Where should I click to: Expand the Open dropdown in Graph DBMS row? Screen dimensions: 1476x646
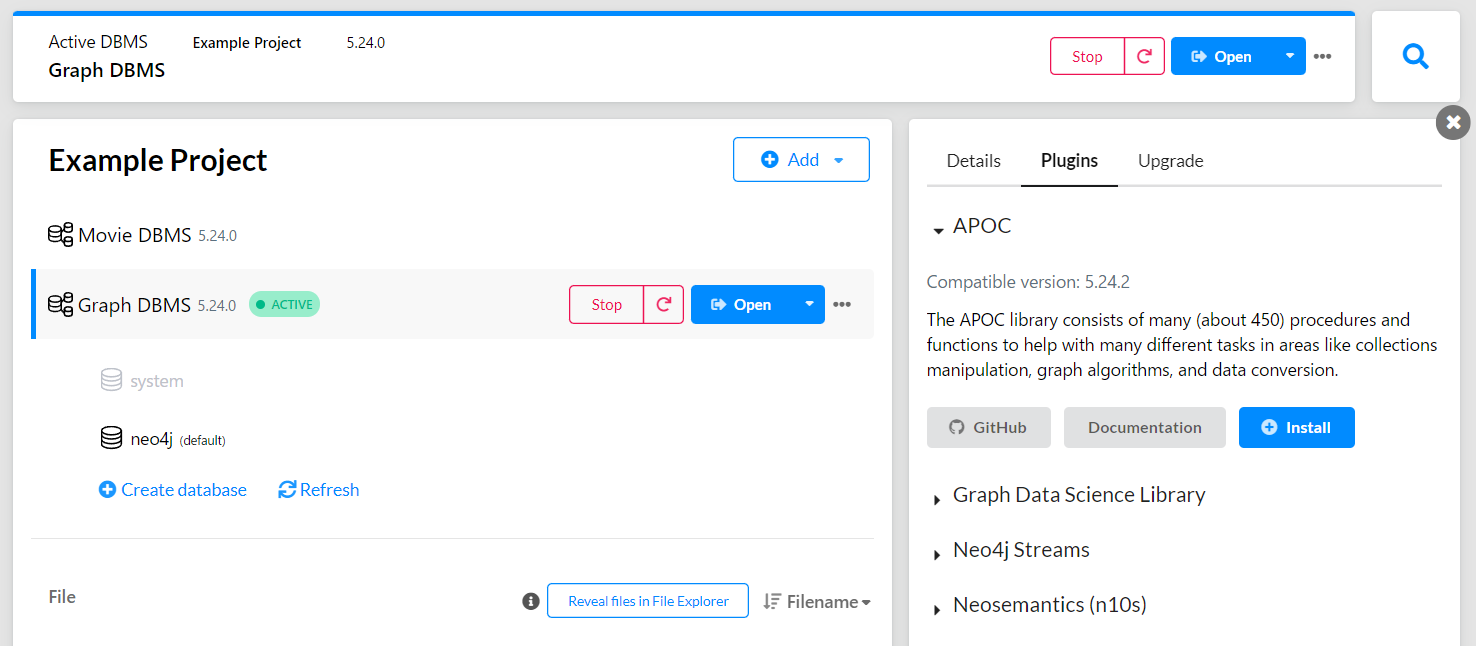point(809,305)
